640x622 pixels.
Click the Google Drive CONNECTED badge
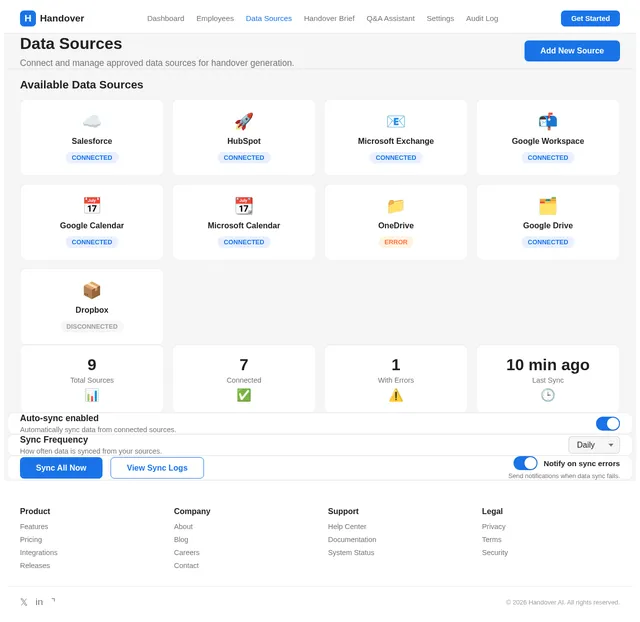tap(548, 242)
